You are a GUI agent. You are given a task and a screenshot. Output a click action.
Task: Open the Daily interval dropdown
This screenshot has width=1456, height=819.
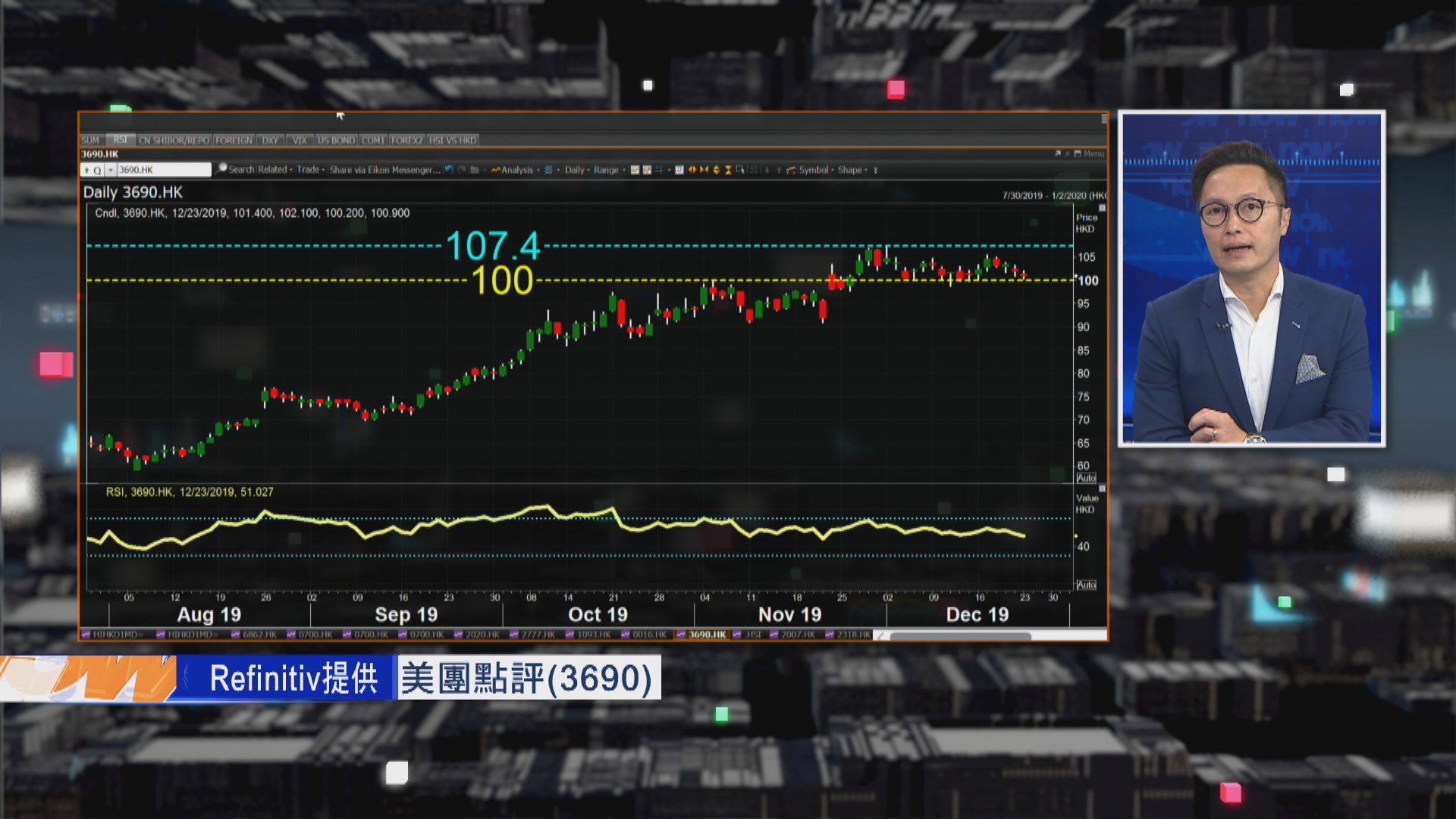[575, 170]
